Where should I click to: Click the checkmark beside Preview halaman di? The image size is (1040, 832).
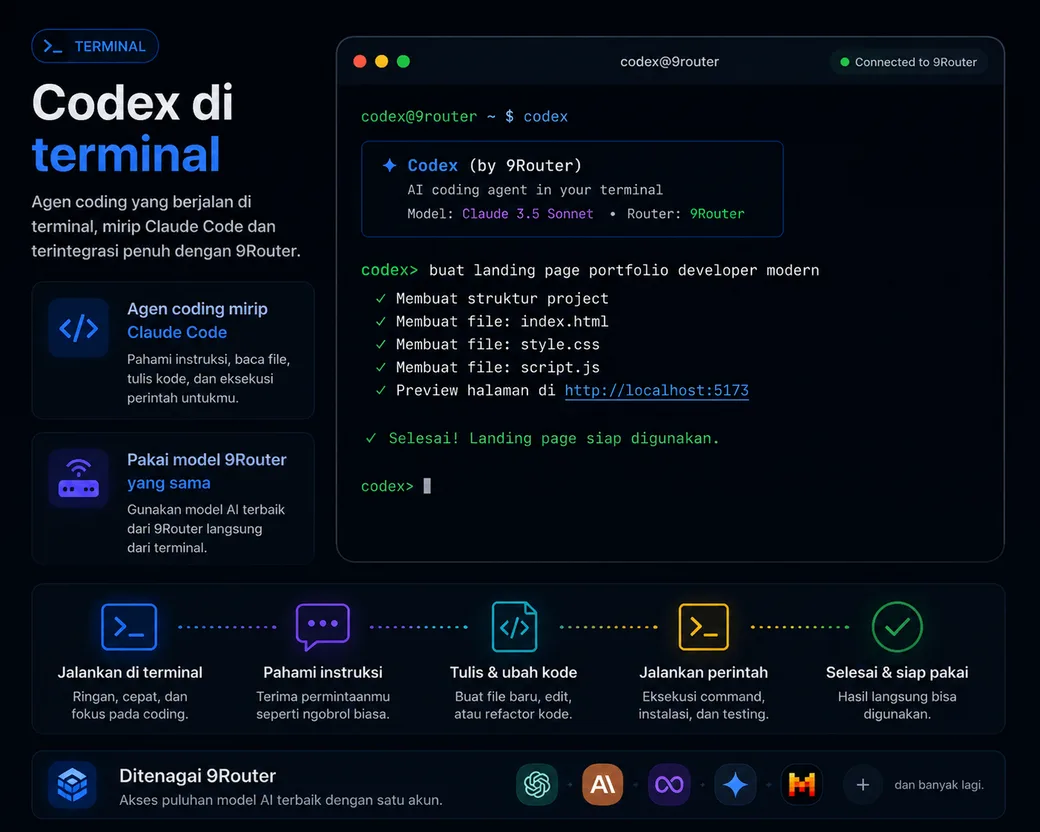point(381,390)
